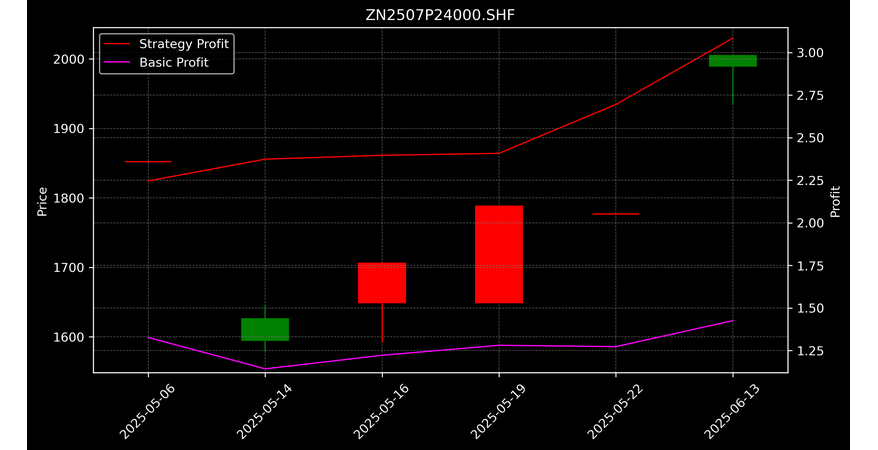
Task: Click the 2.25 profit tick label
Action: click(810, 181)
